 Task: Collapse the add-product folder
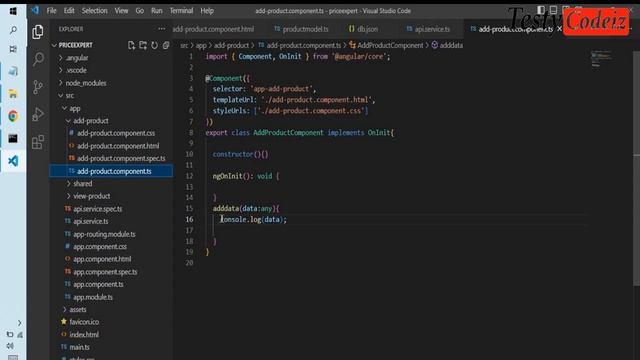pyautogui.click(x=91, y=121)
